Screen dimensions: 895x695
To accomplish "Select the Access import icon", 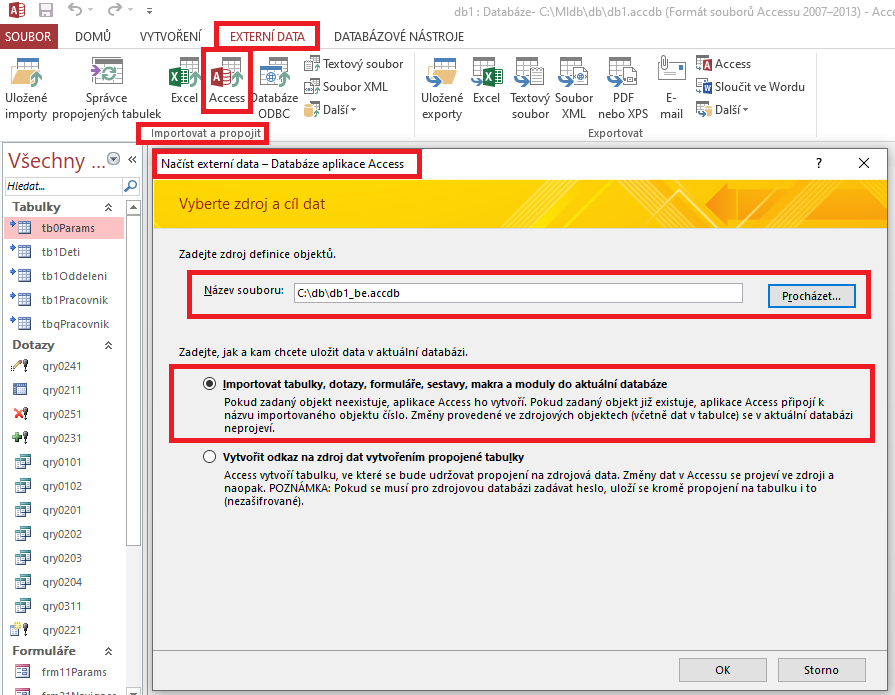I will tap(227, 85).
